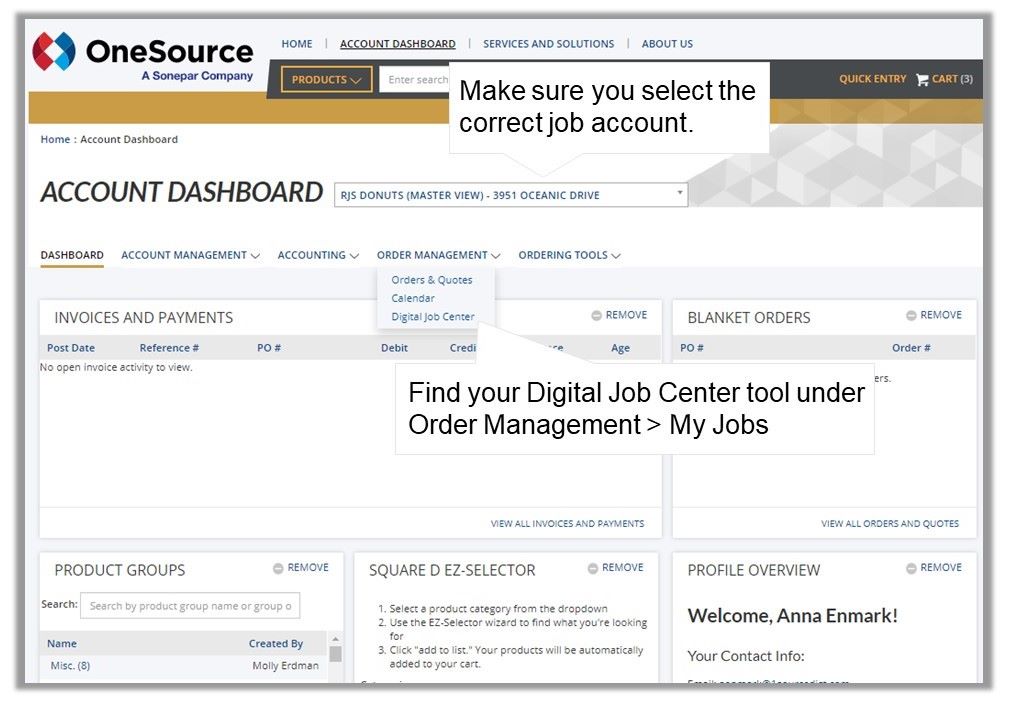1012x720 pixels.
Task: Sort Blanket Orders by Order # column
Action: click(911, 348)
